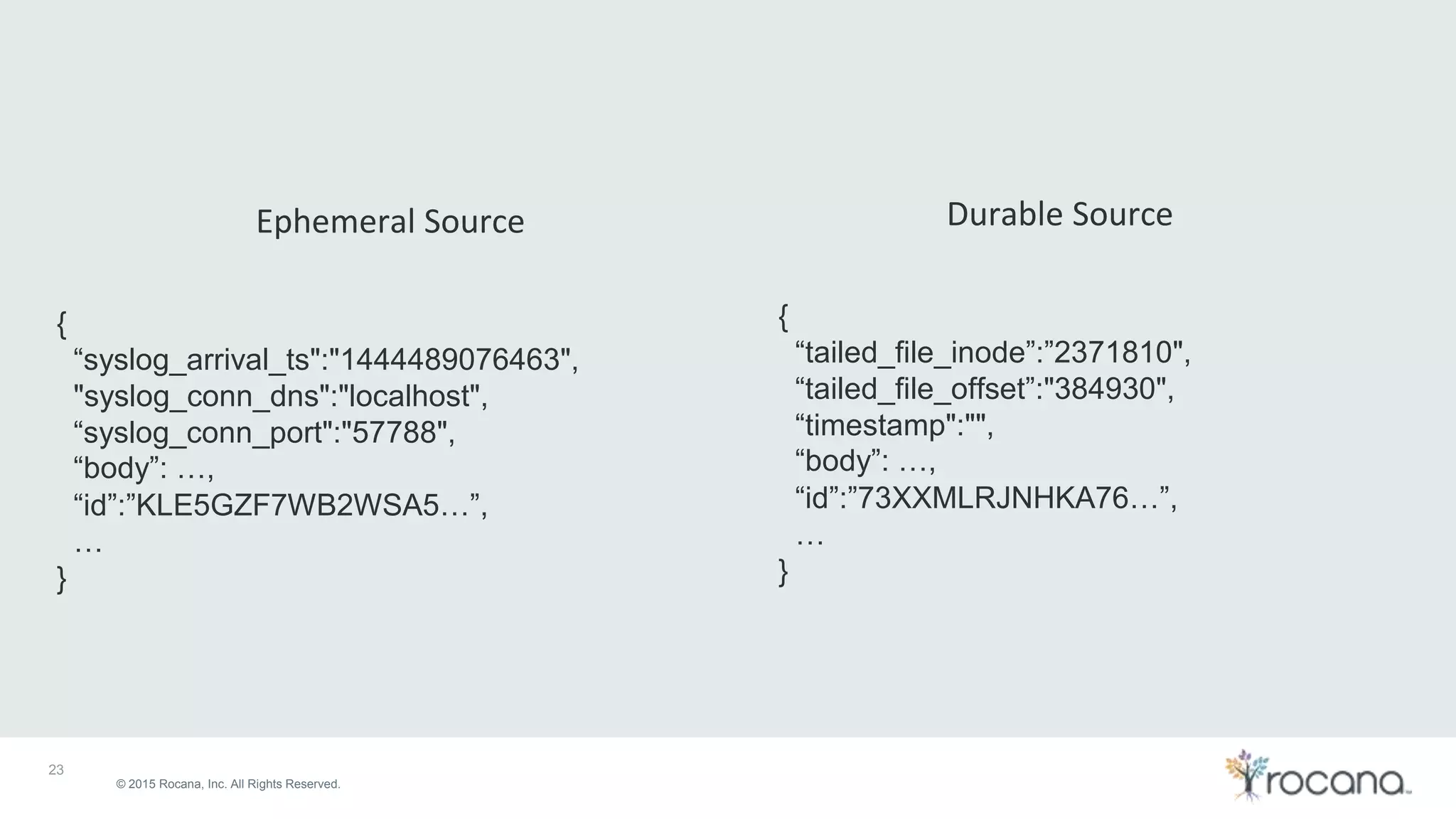Click the slide number 23
The height and width of the screenshot is (819, 1456).
pos(56,770)
